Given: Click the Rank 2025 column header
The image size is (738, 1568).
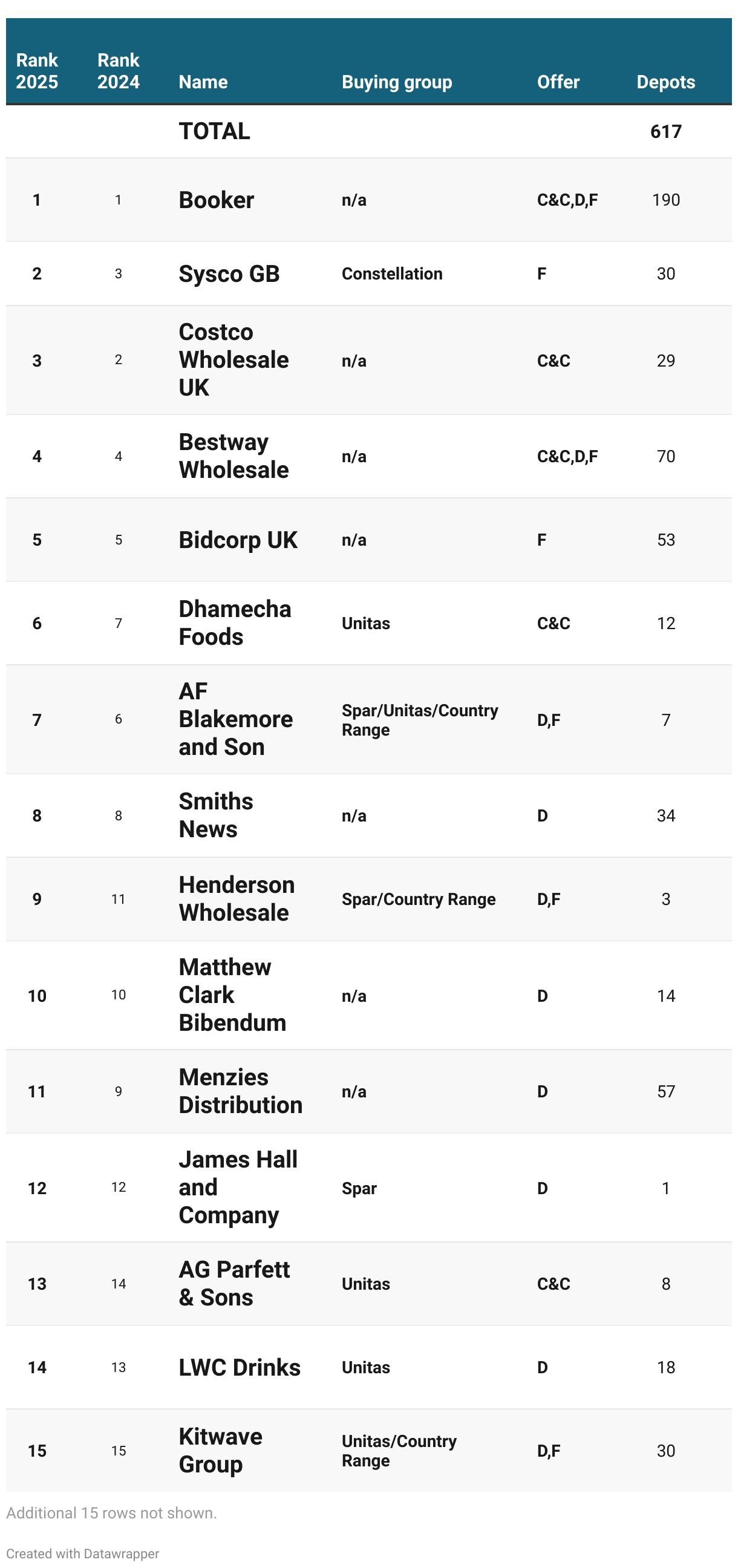Looking at the screenshot, I should 37,71.
